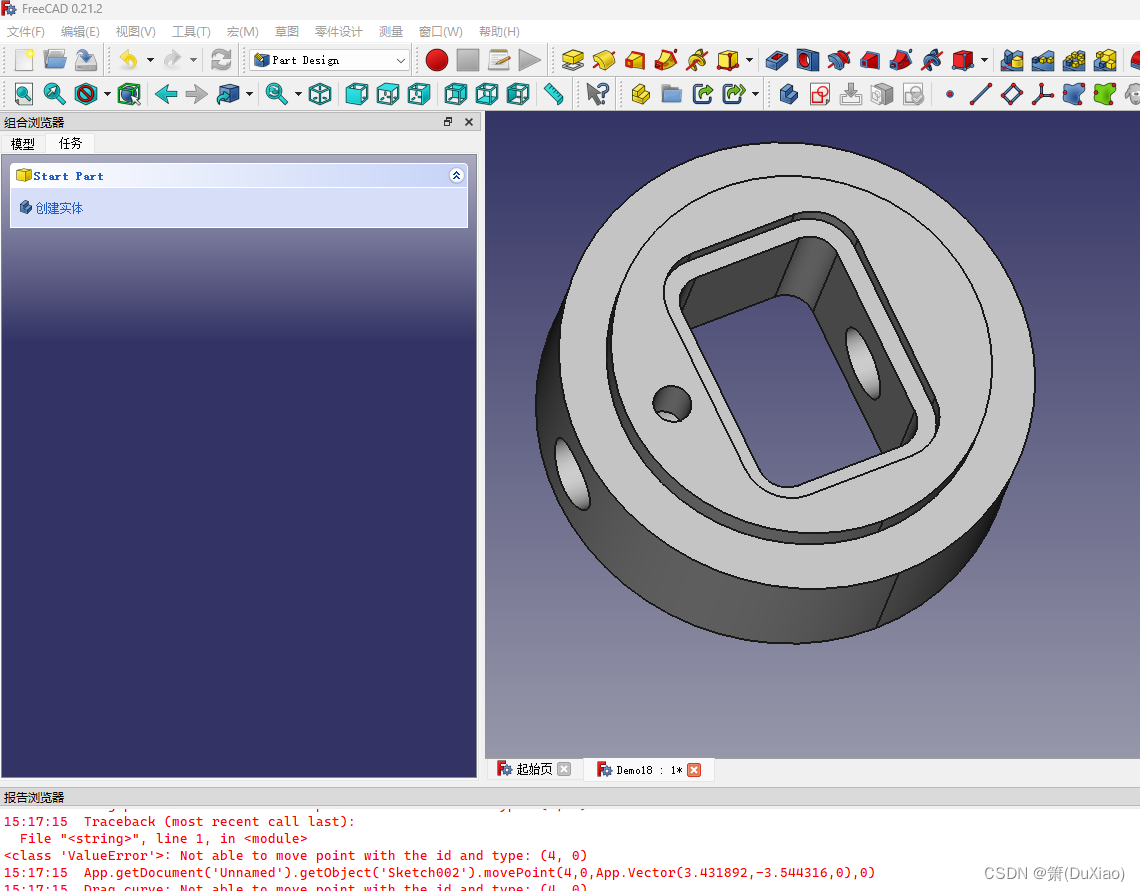Create a new Body
This screenshot has width=1140, height=891.
789,94
